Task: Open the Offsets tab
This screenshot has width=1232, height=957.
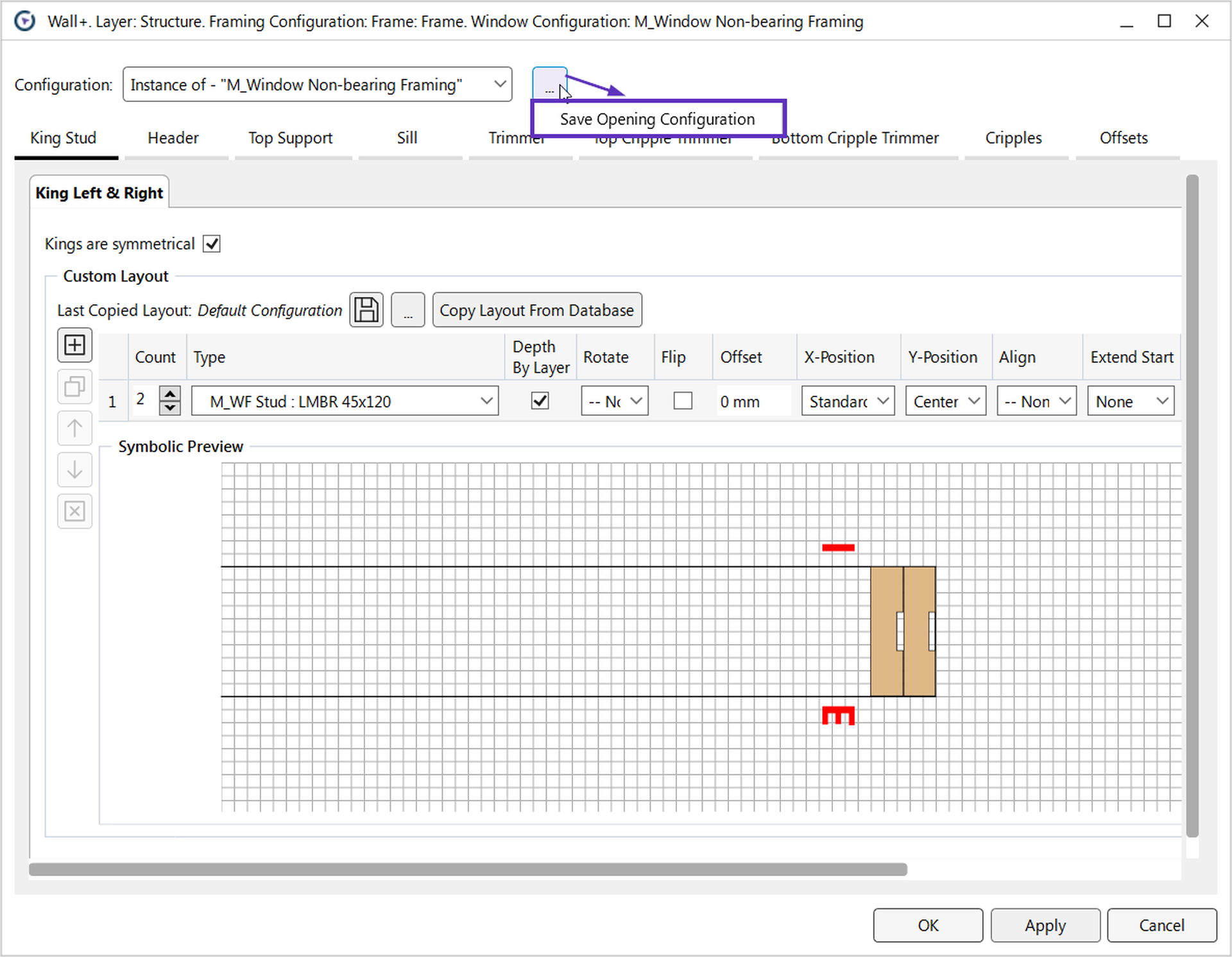Action: 1124,137
